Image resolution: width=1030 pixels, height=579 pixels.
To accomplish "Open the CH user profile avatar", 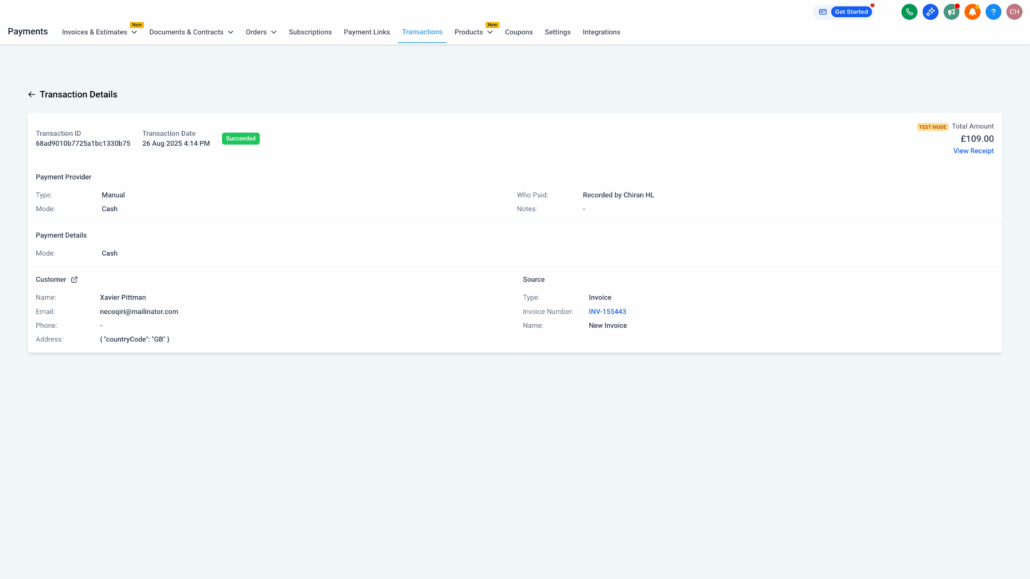I will [1014, 12].
